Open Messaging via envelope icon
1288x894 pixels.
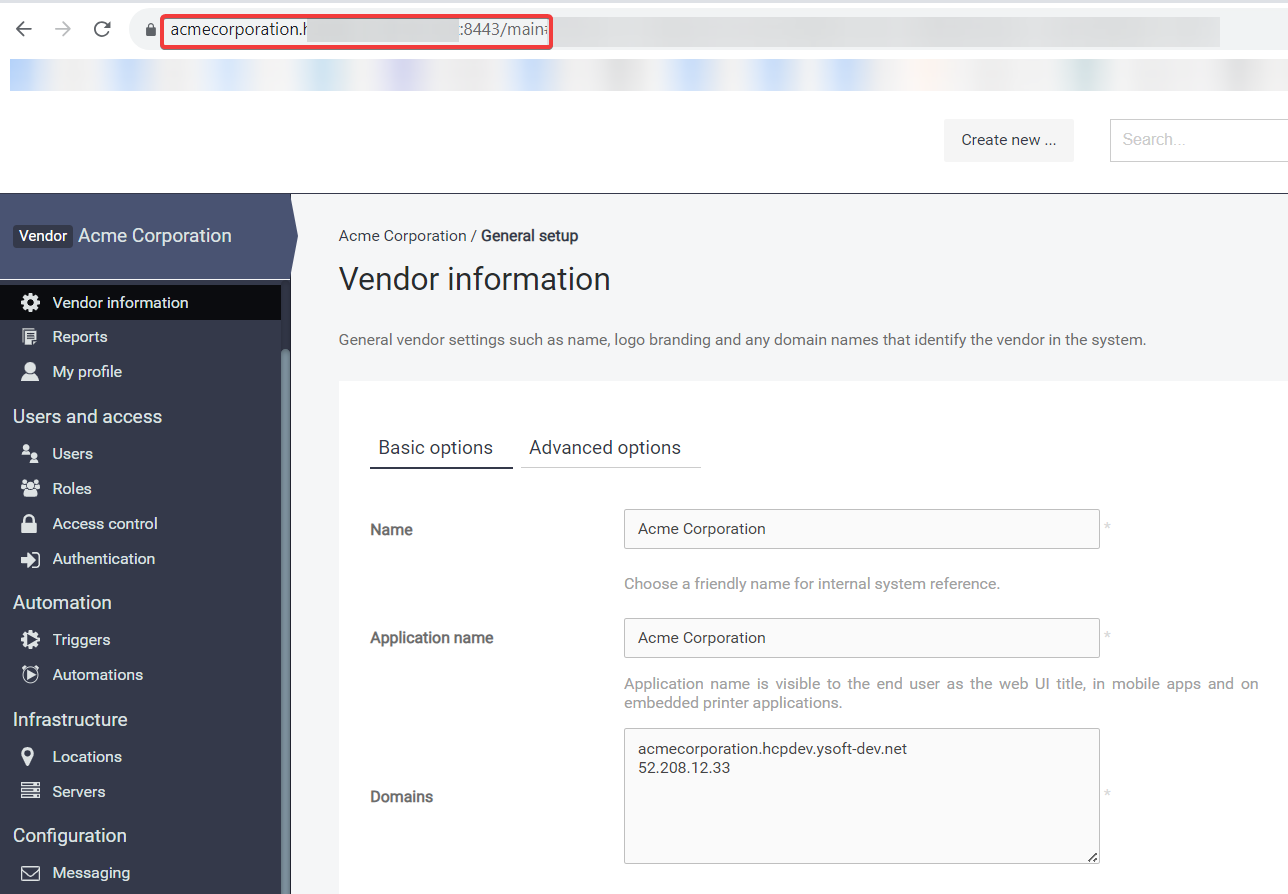[31, 873]
